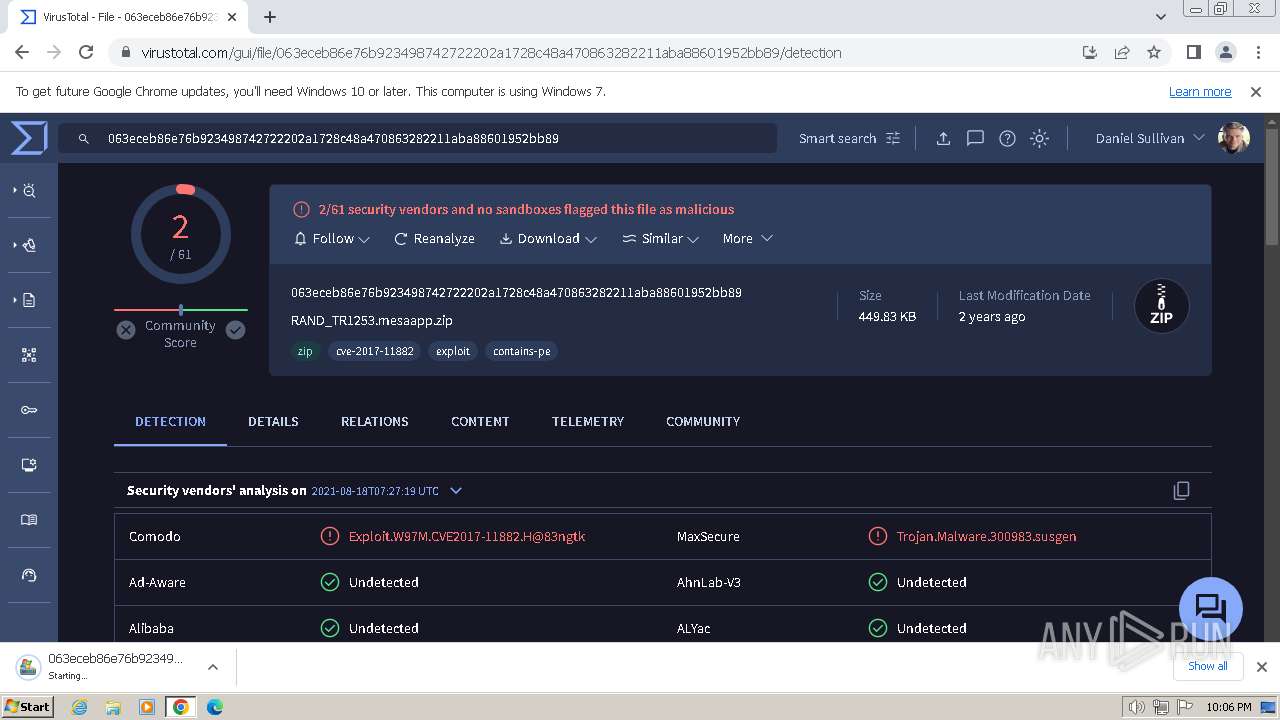Click the browser back arrow
Screen dimensions: 1280x720
tap(22, 52)
